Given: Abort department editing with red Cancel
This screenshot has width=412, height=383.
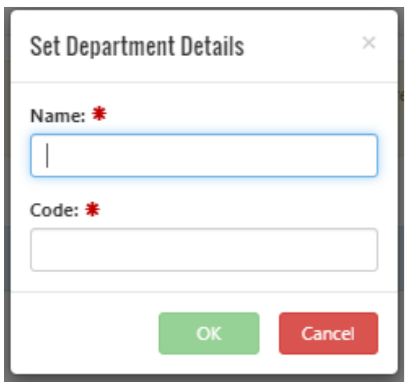Looking at the screenshot, I should [x=329, y=333].
